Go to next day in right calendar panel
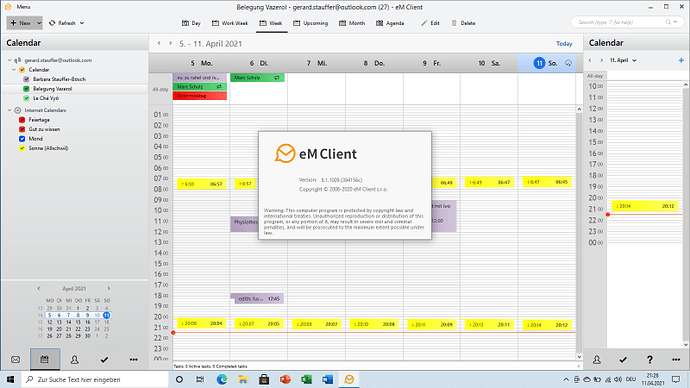 click(x=602, y=60)
